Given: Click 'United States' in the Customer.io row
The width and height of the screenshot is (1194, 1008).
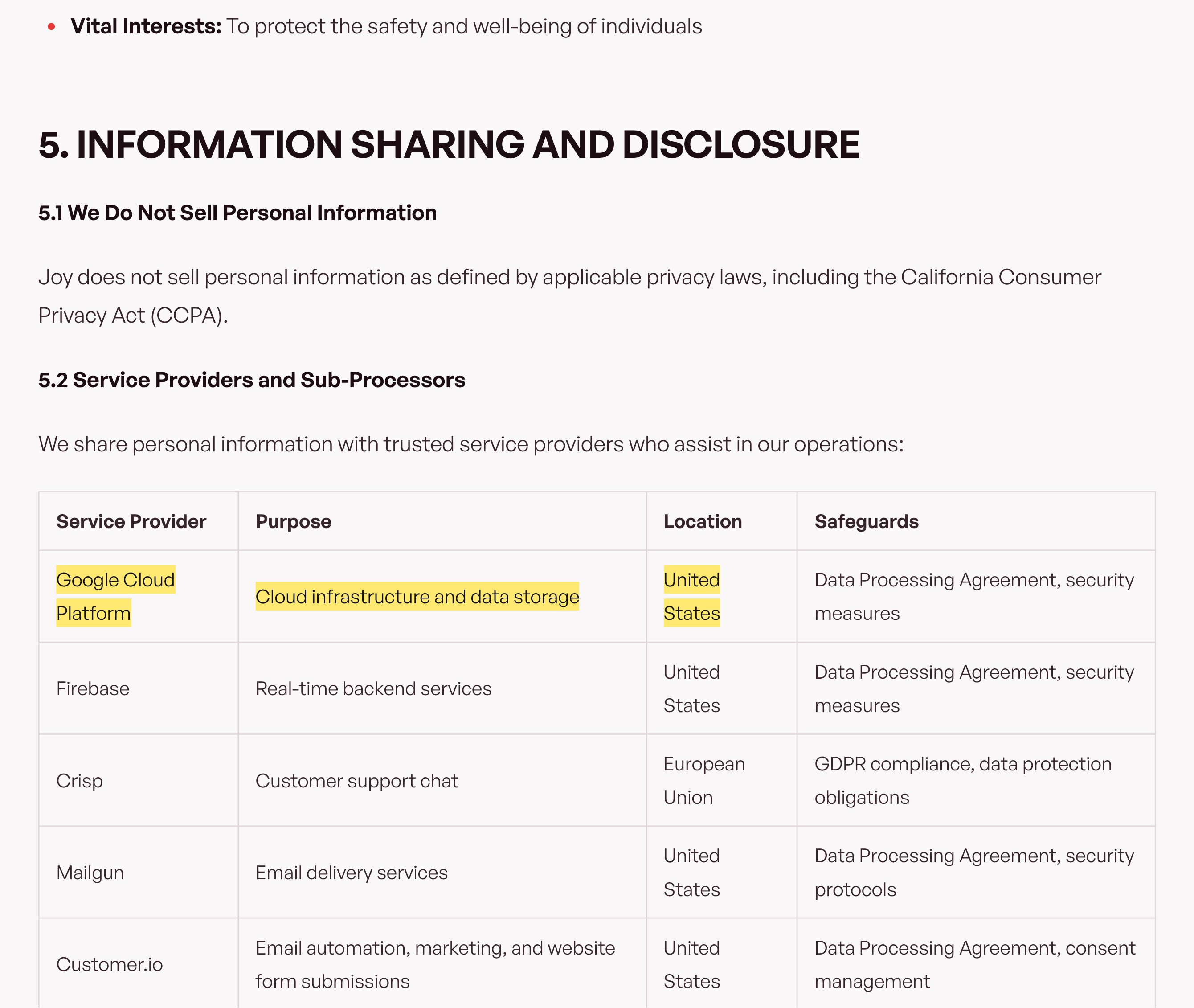Looking at the screenshot, I should (x=692, y=965).
